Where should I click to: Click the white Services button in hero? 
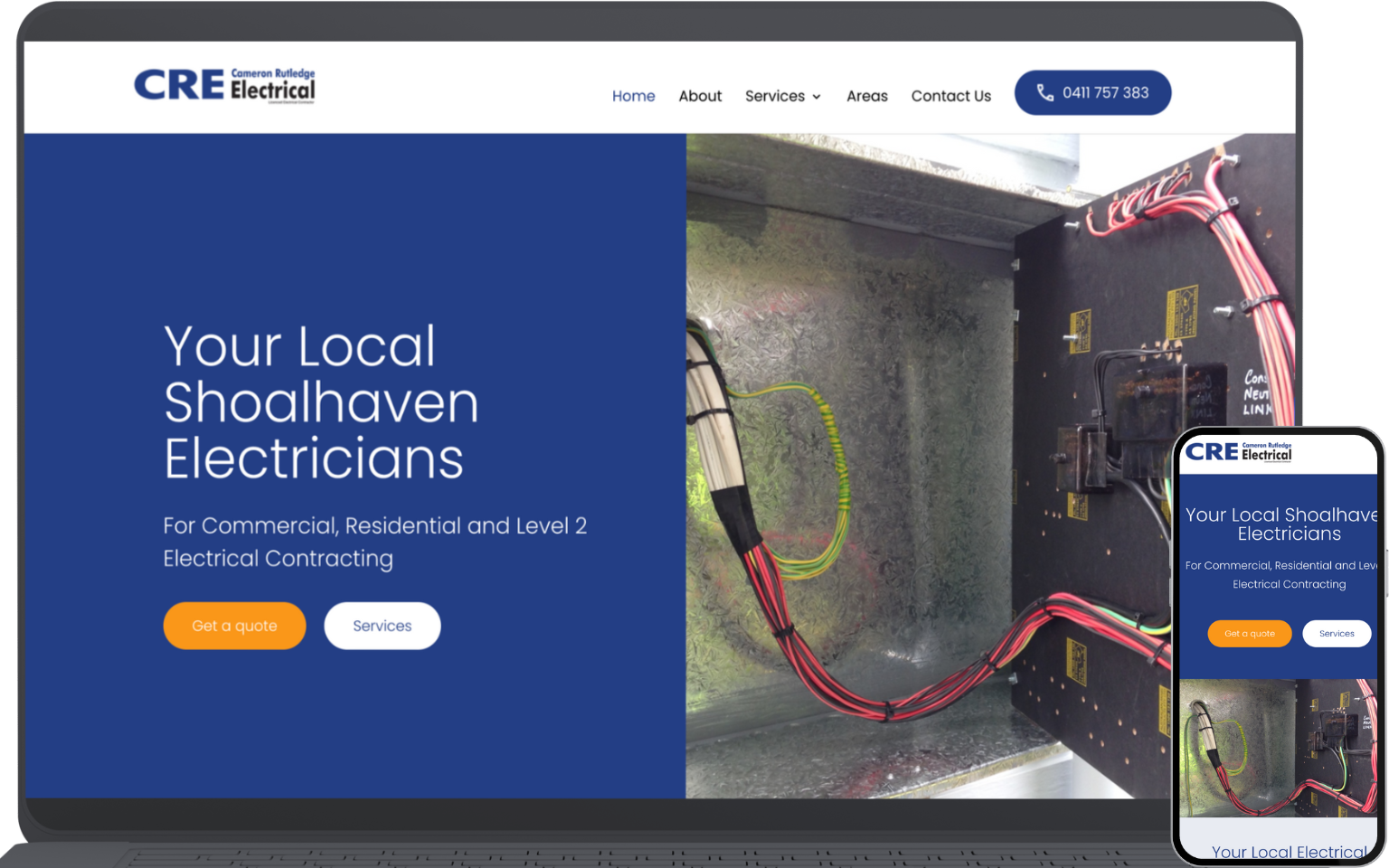click(383, 626)
